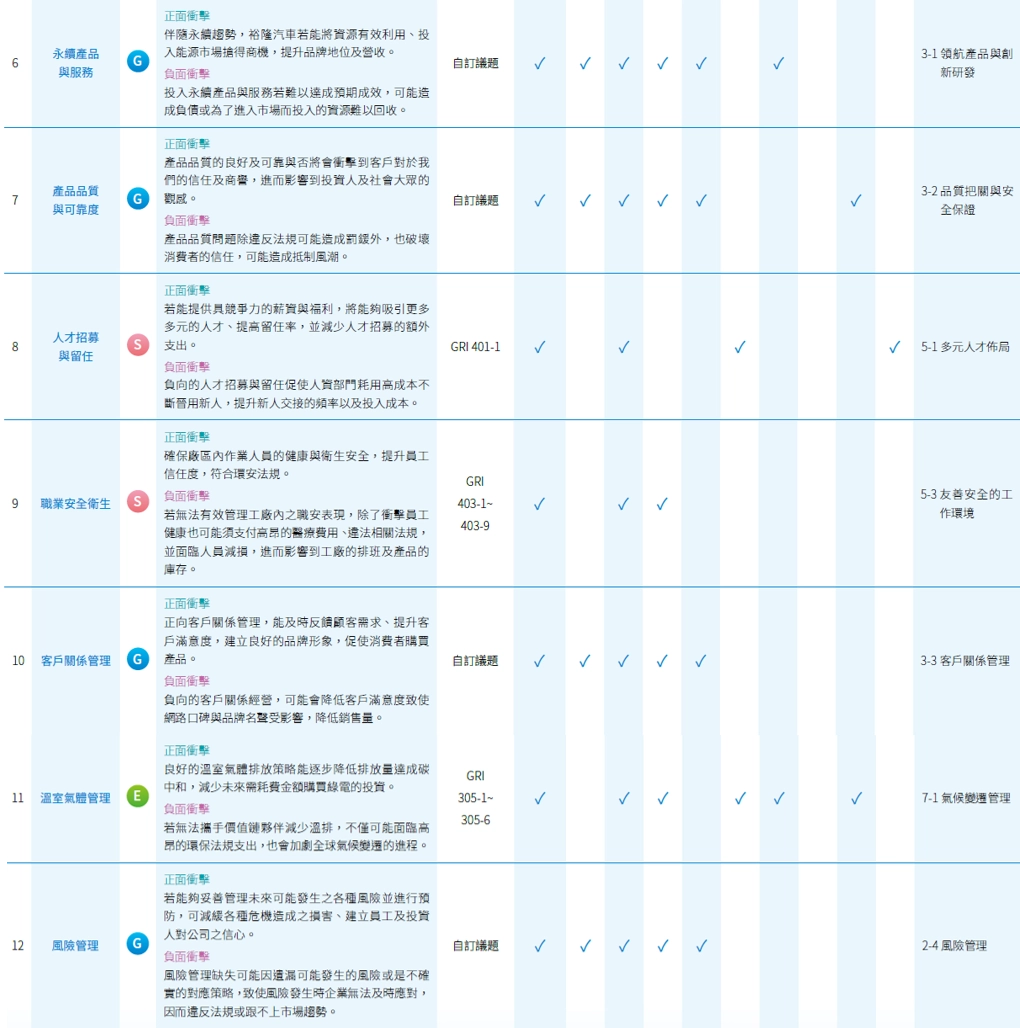This screenshot has height=1028, width=1020.
Task: Click the first checkmark in the 職業安全衛生 row
Action: coord(539,504)
